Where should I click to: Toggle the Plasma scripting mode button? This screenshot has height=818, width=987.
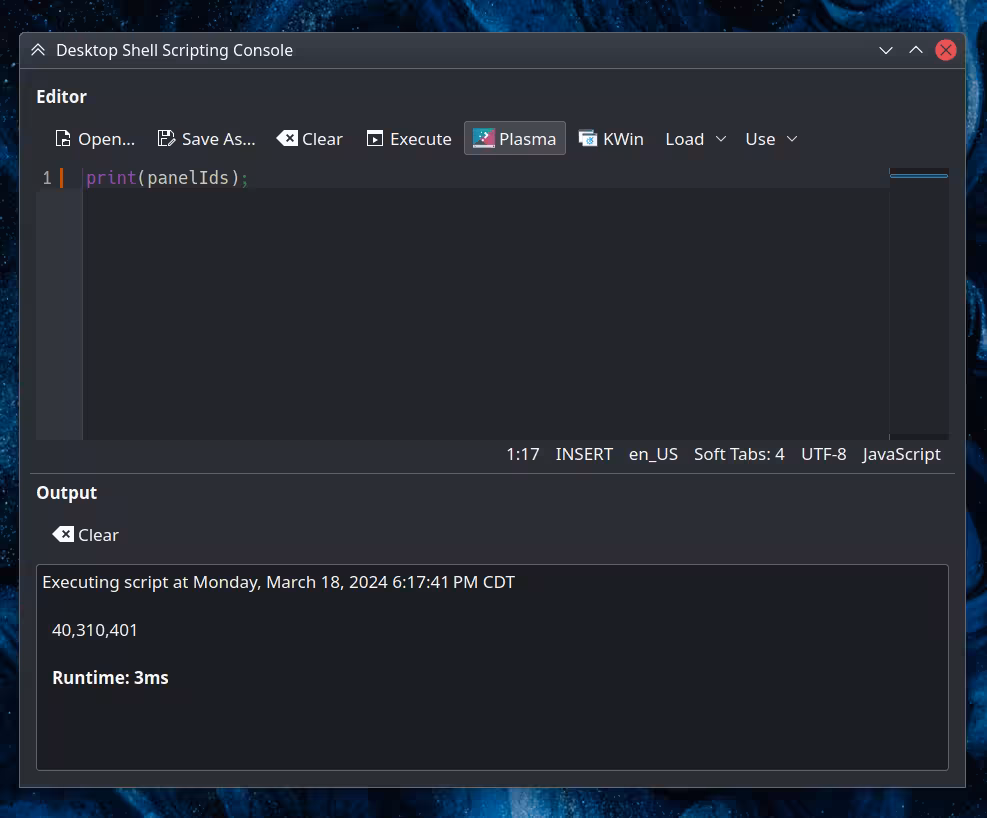(x=515, y=139)
